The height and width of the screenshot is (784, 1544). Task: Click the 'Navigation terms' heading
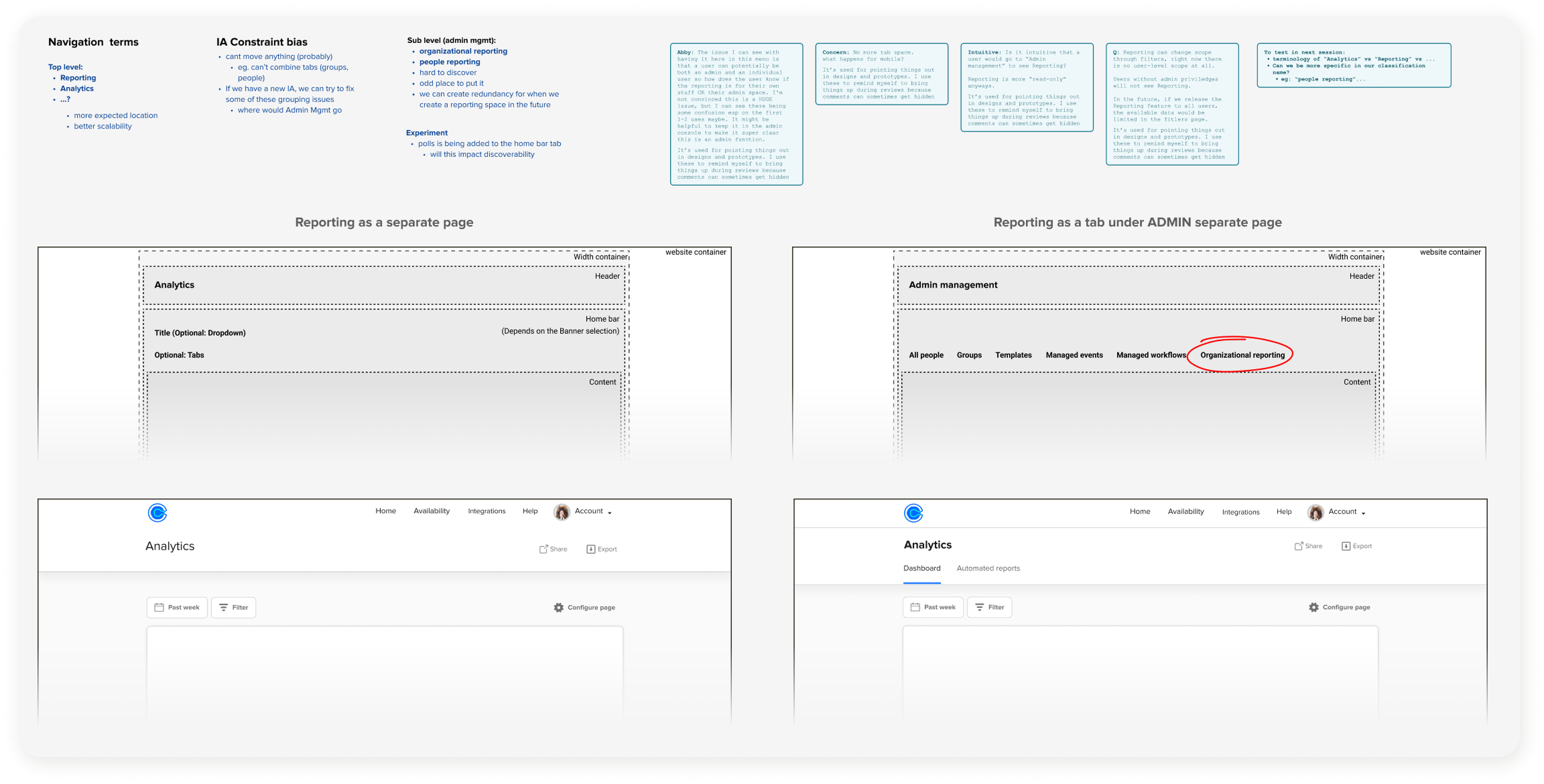(93, 42)
